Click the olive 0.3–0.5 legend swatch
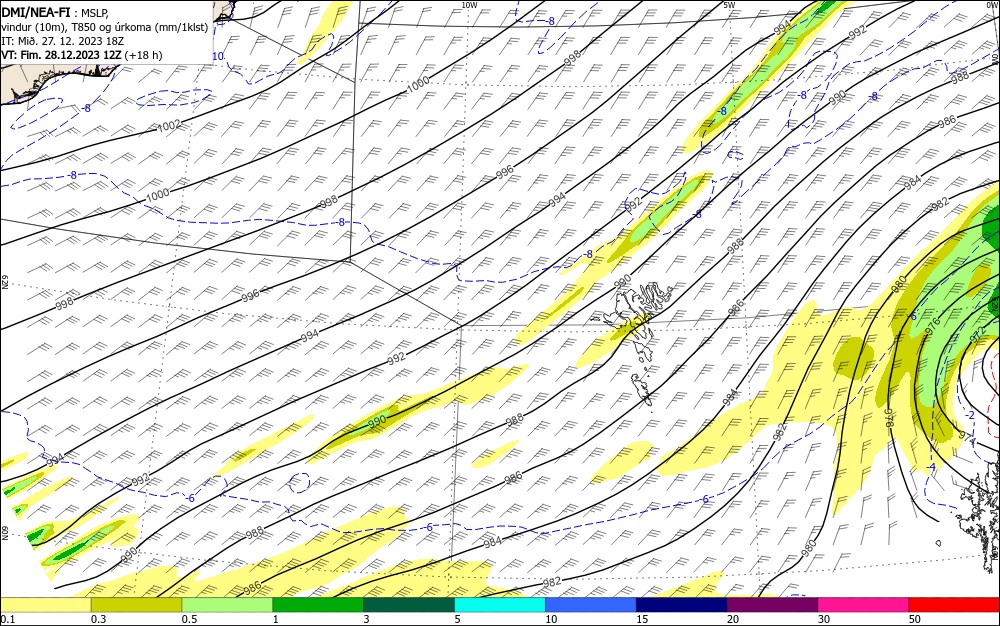Screen dimensions: 1000x626 (x=136, y=605)
